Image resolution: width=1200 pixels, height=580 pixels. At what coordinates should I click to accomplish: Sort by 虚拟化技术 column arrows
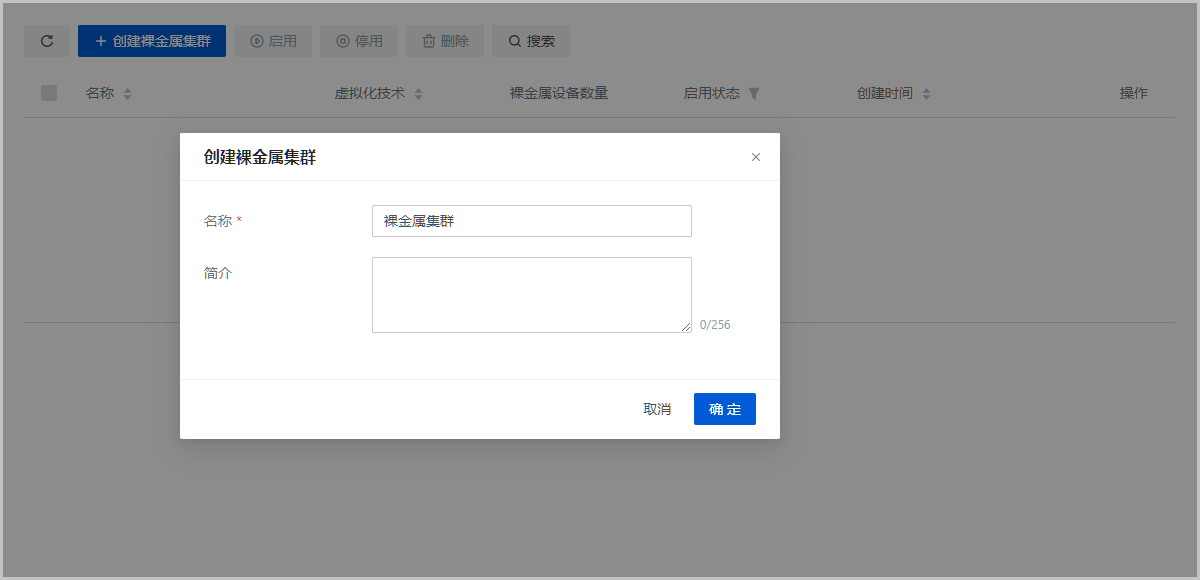[418, 94]
